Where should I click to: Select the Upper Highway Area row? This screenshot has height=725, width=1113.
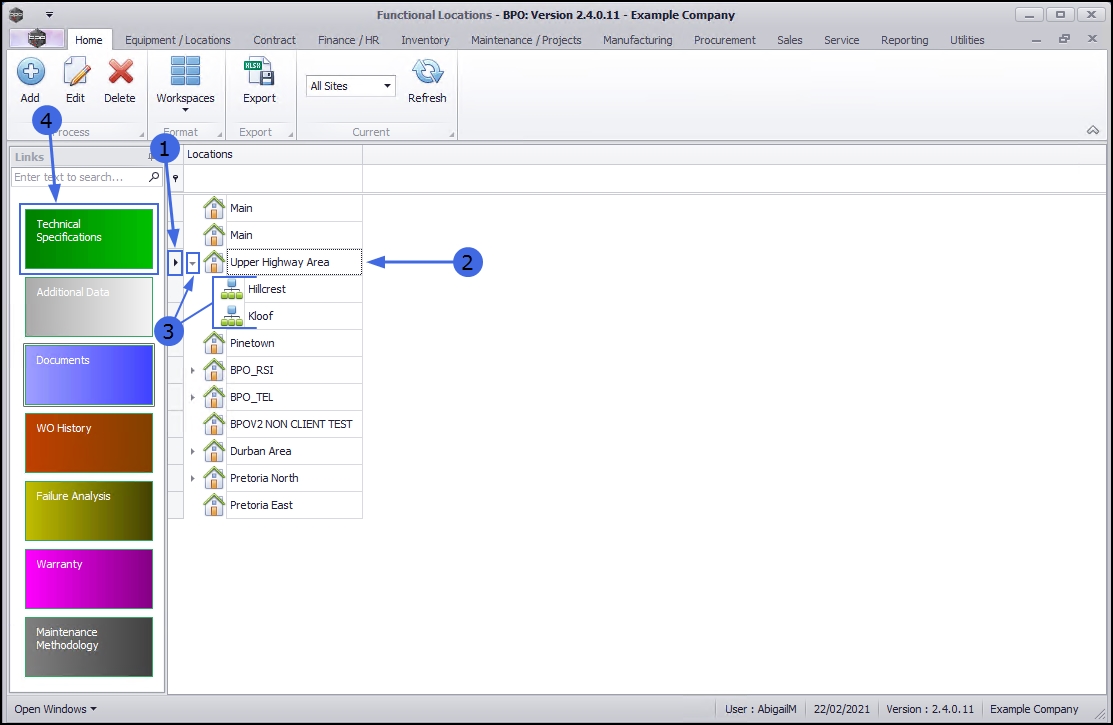point(294,262)
